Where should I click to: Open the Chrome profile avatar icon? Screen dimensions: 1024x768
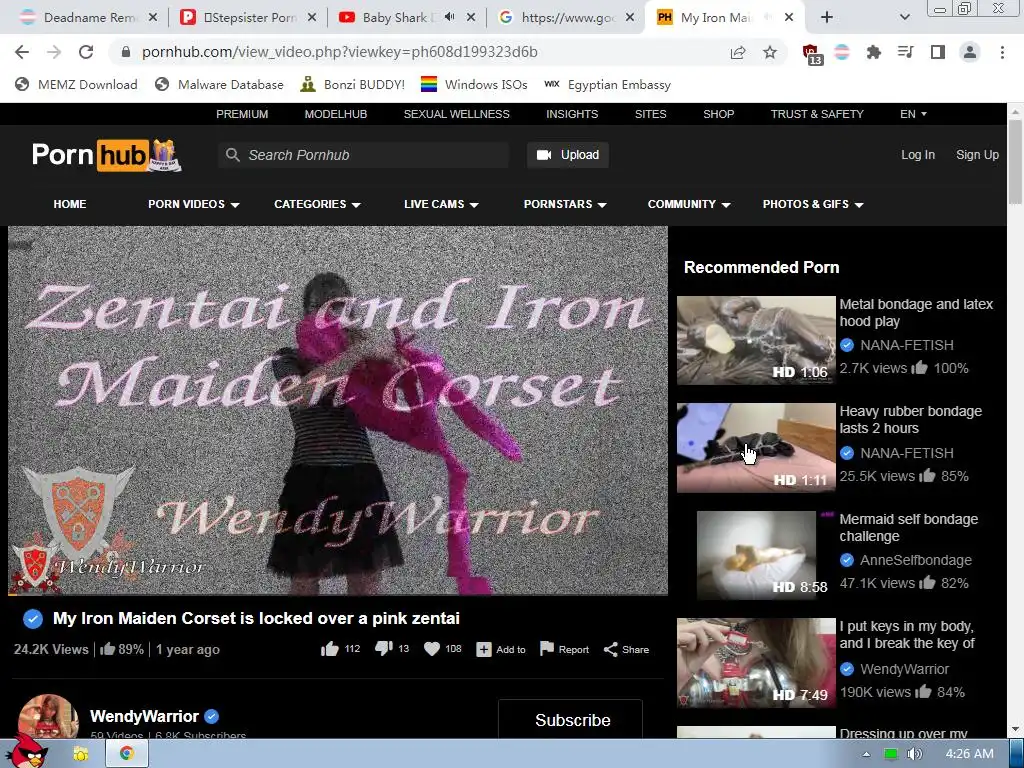970,52
